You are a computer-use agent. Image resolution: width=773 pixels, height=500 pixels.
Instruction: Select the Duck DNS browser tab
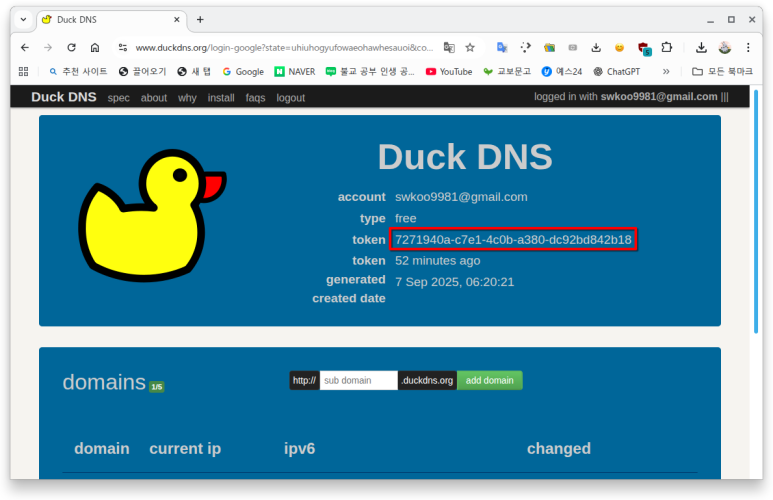[x=111, y=20]
